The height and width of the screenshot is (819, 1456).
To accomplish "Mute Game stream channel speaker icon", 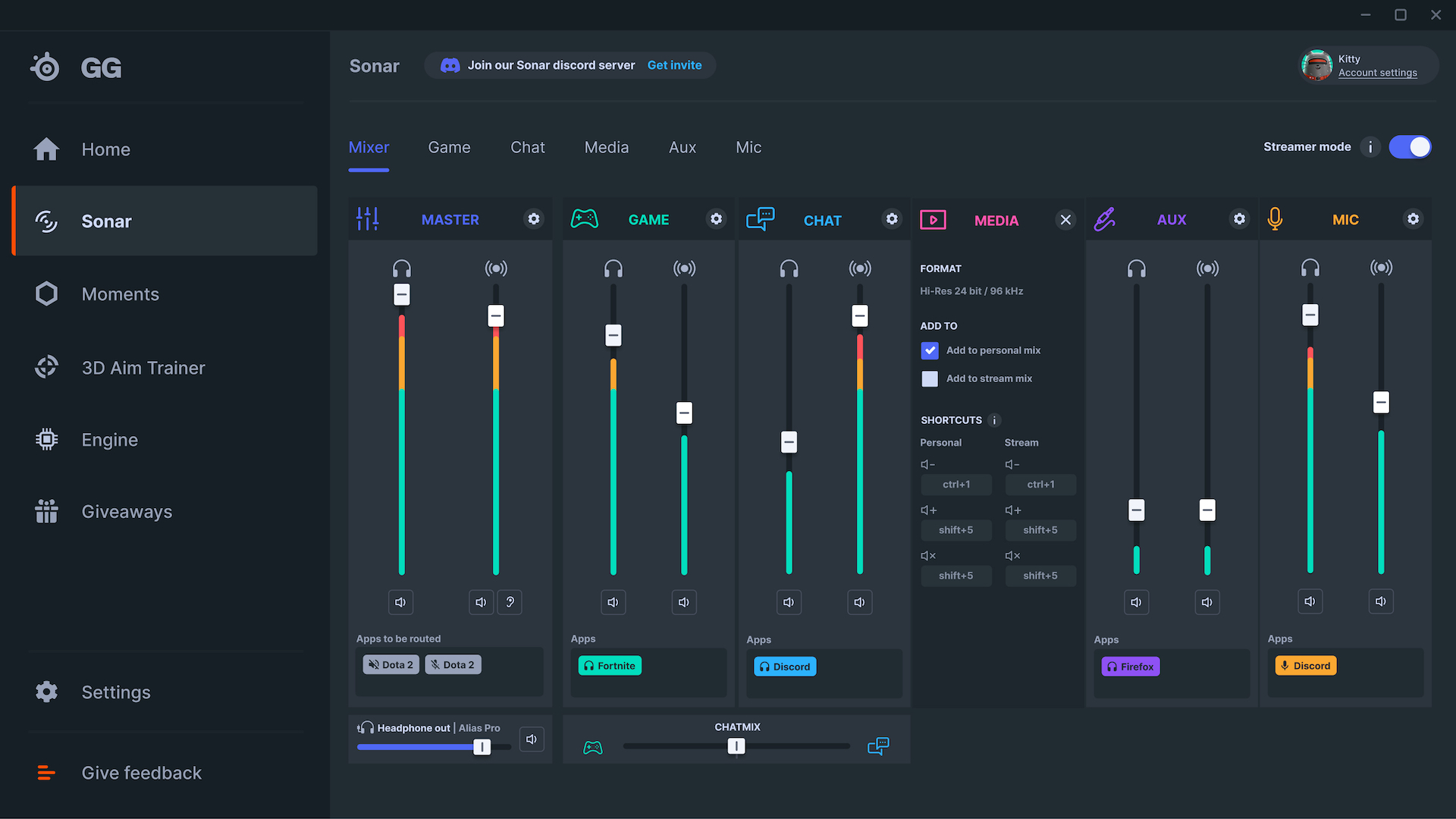I will click(684, 602).
